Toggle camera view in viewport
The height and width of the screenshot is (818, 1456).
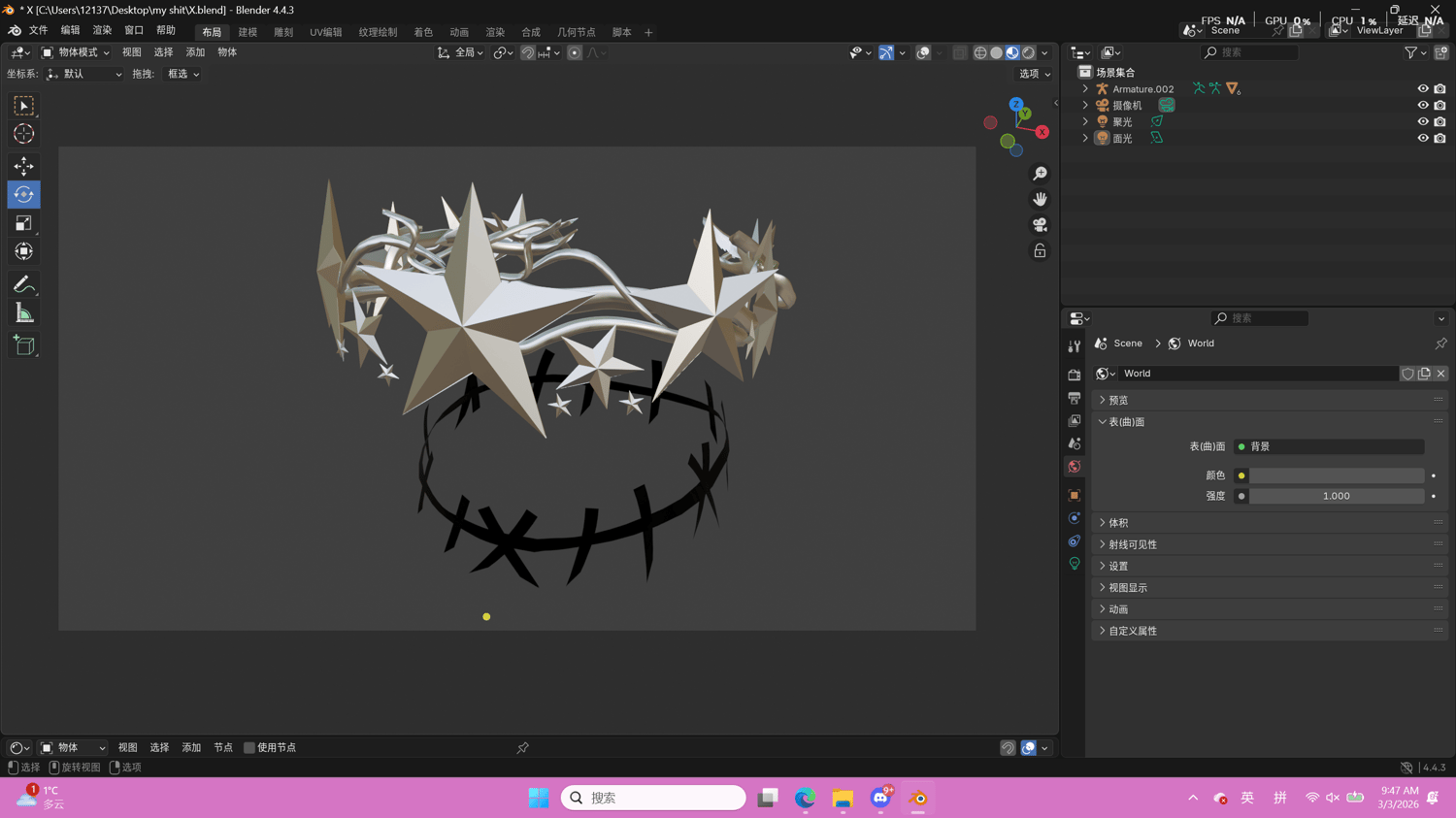tap(1040, 225)
